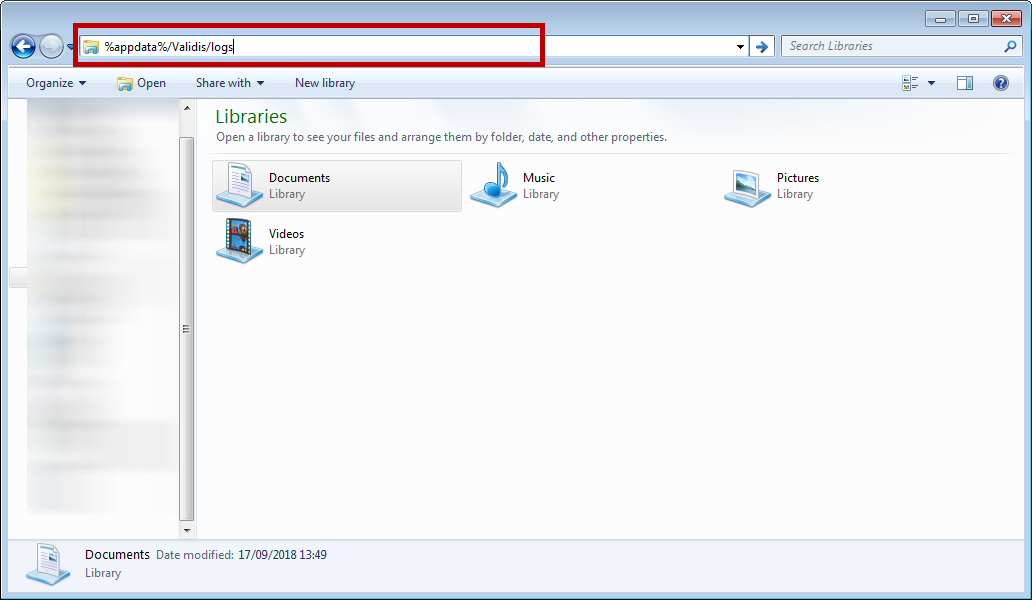
Task: Click the Back navigation arrow button
Action: click(23, 46)
